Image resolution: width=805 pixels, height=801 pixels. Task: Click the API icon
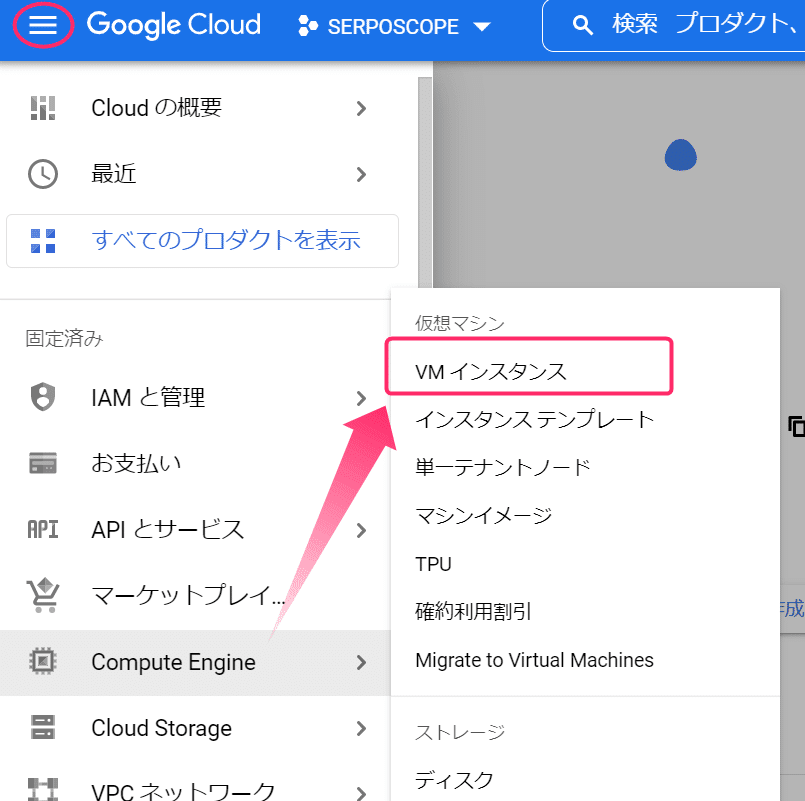tap(43, 529)
